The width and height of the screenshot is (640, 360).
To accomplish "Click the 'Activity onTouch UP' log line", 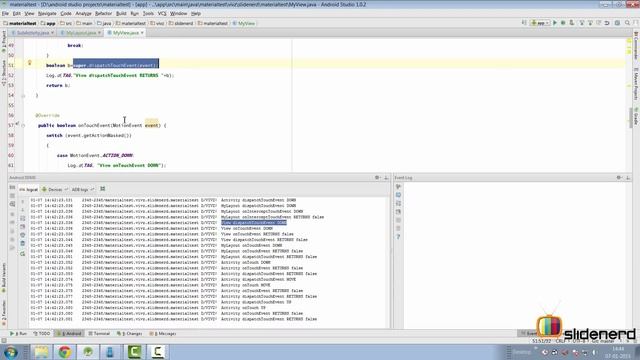I will coord(243,308).
